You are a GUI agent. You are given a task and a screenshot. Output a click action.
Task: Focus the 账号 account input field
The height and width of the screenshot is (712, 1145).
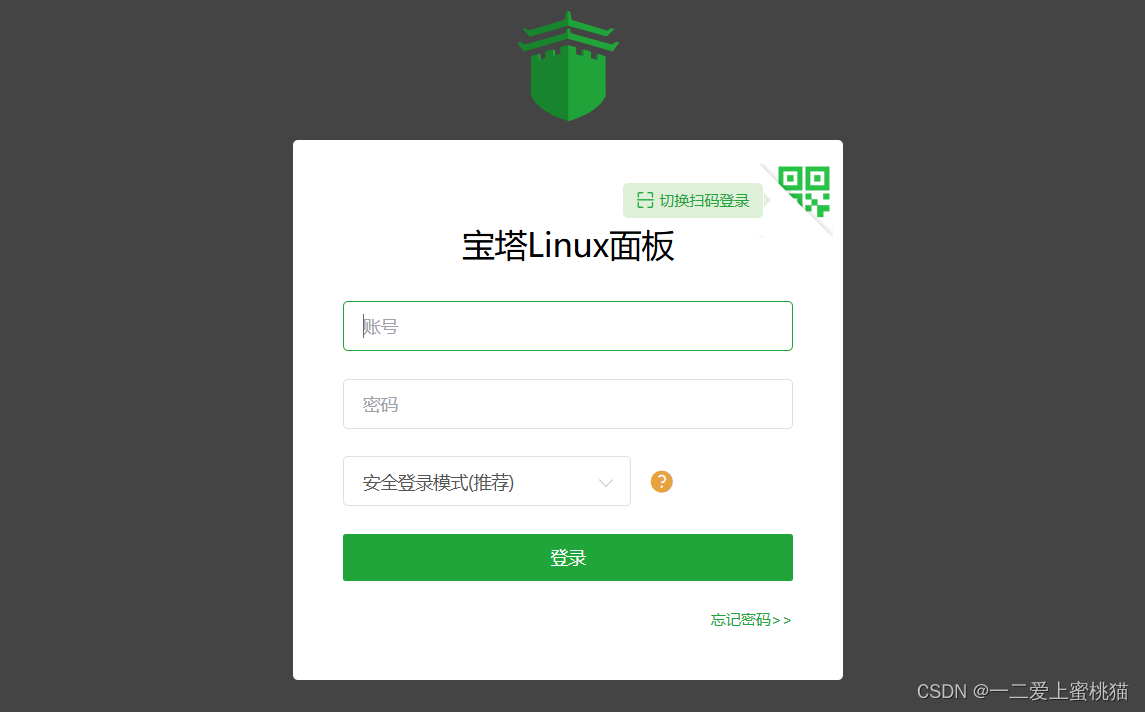(568, 326)
